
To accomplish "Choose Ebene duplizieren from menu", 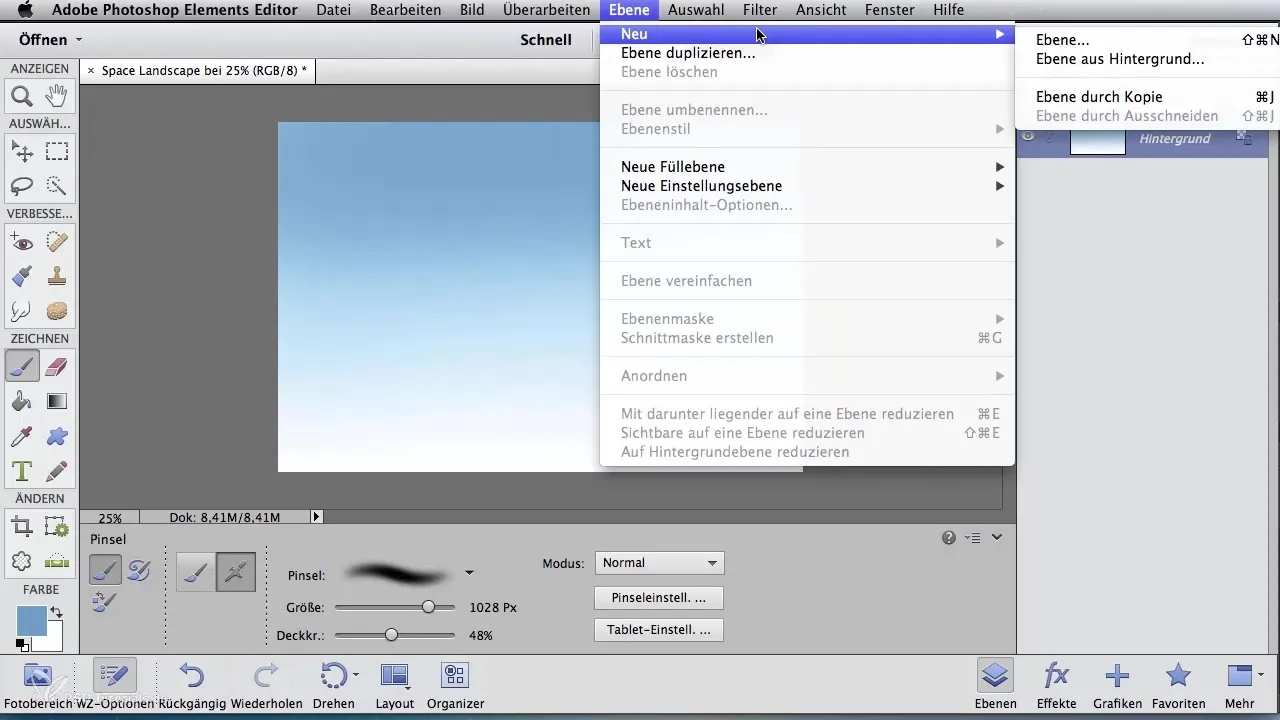I will (x=688, y=53).
